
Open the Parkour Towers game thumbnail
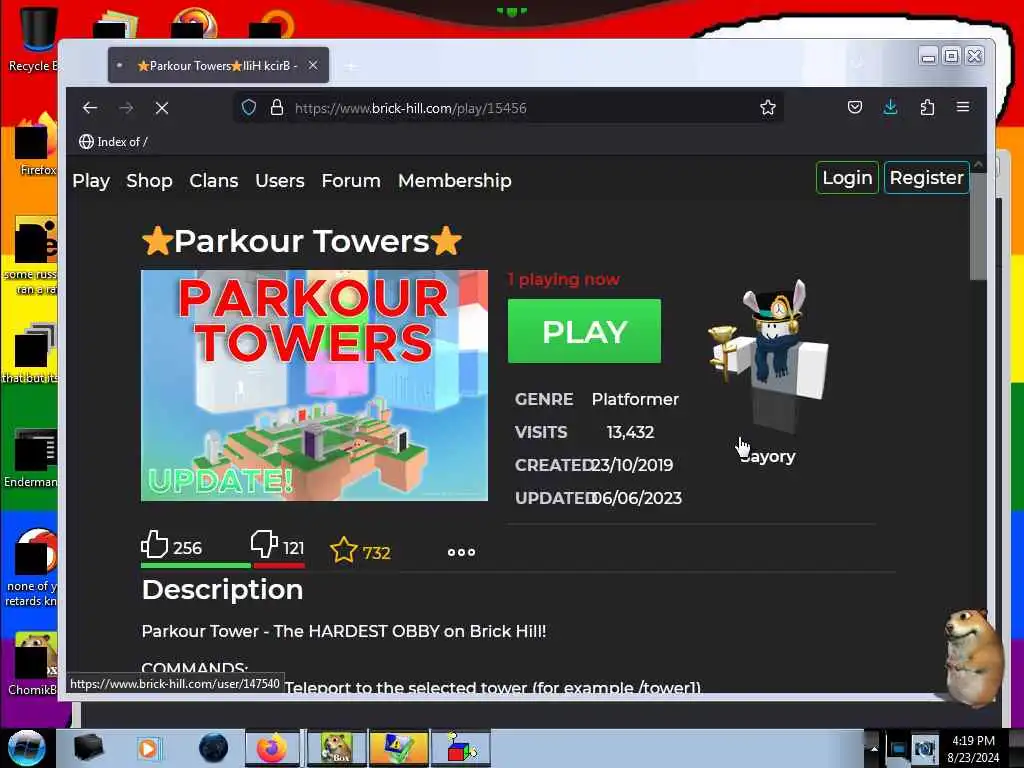coord(314,385)
